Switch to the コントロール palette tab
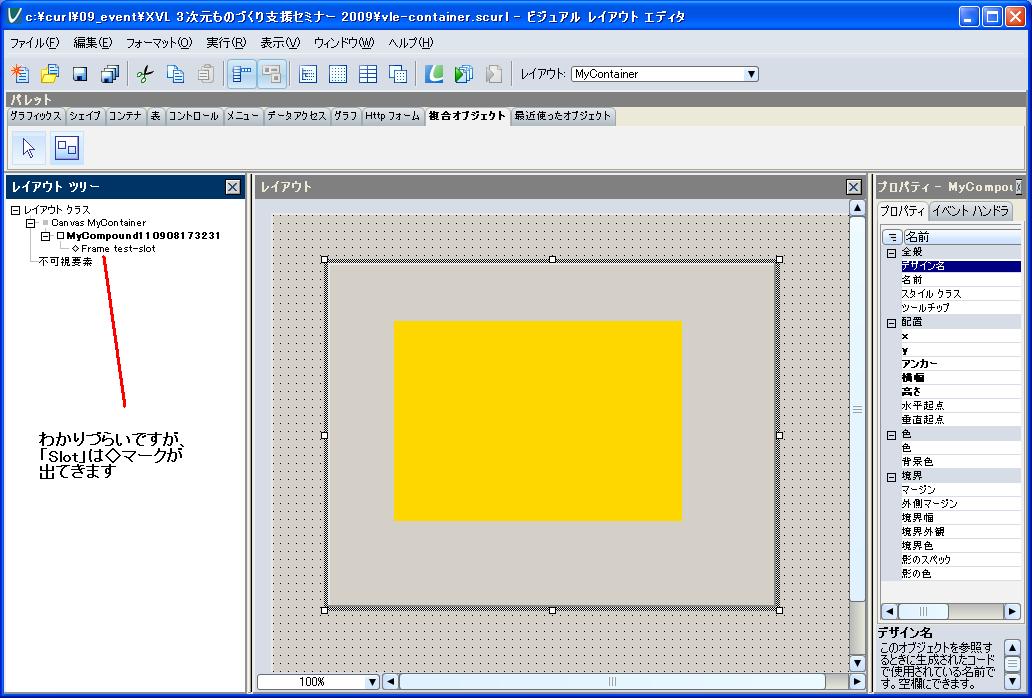This screenshot has width=1032, height=698. [193, 116]
